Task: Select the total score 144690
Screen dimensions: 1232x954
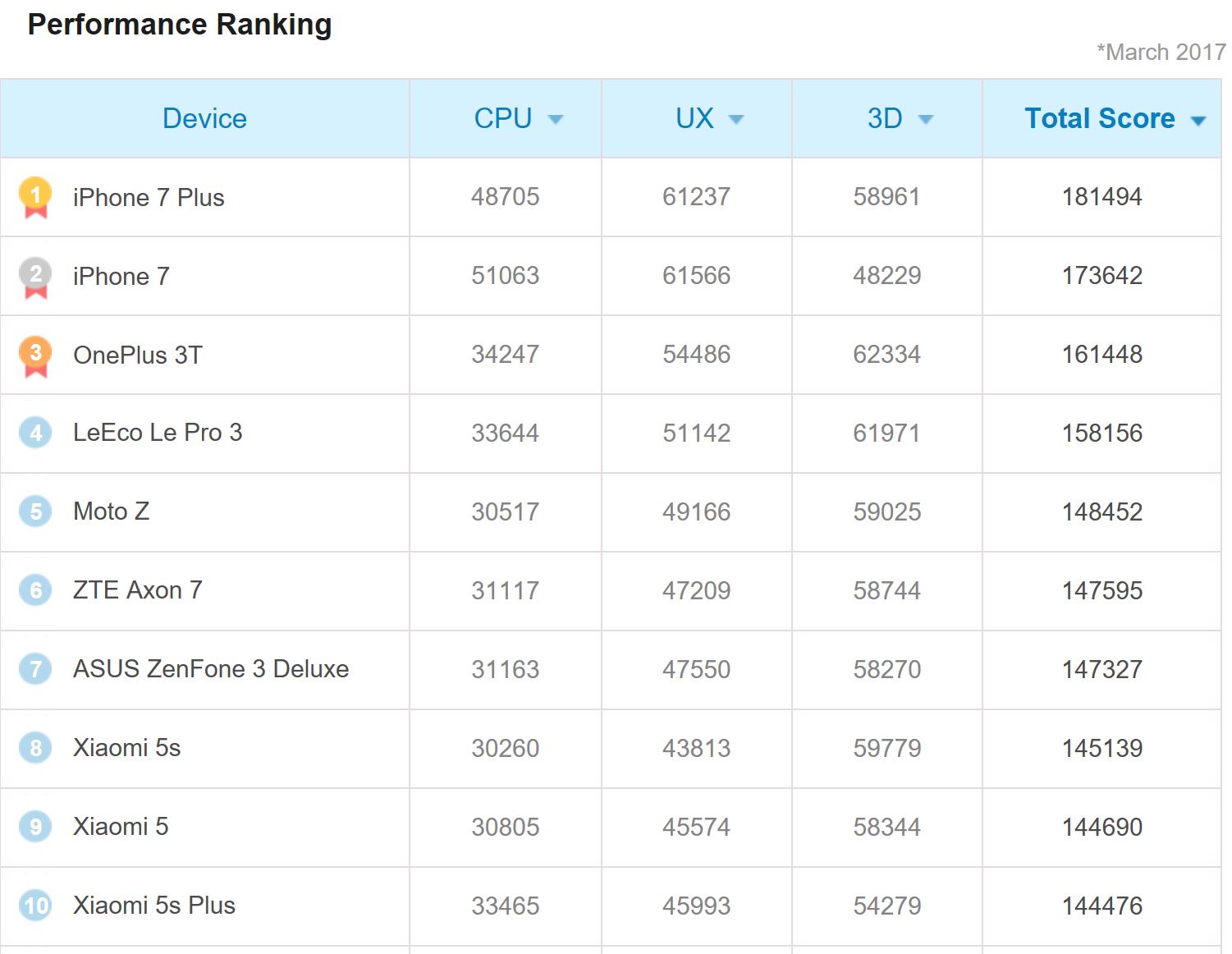Action: point(1102,828)
